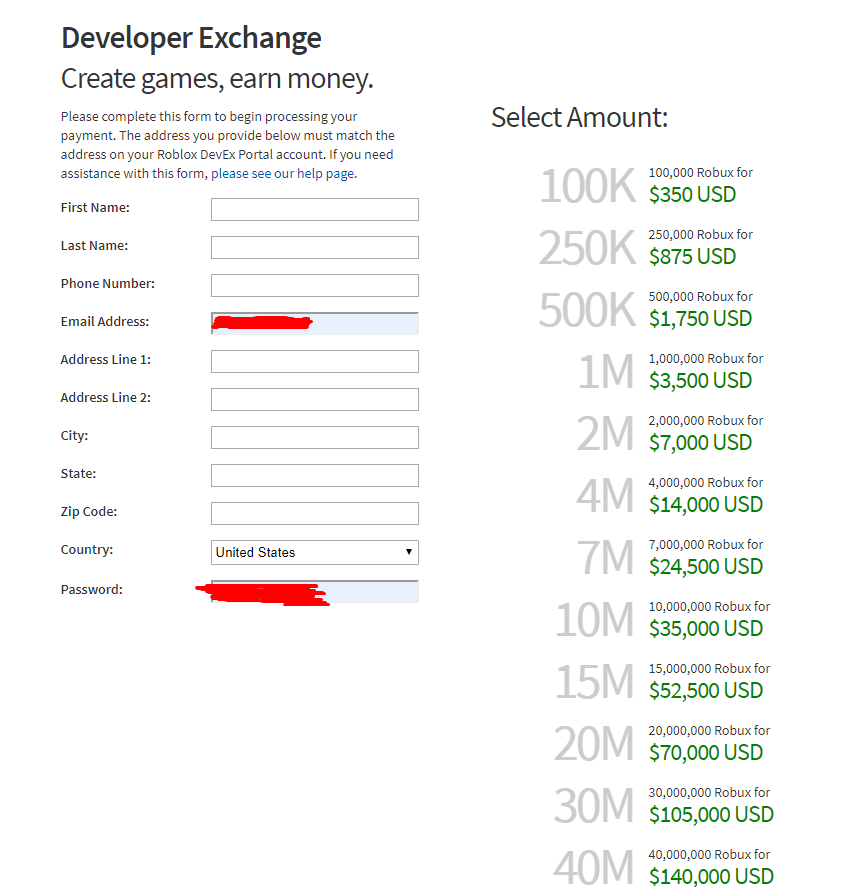This screenshot has width=842, height=887.
Task: Click the State input field
Action: (x=315, y=475)
